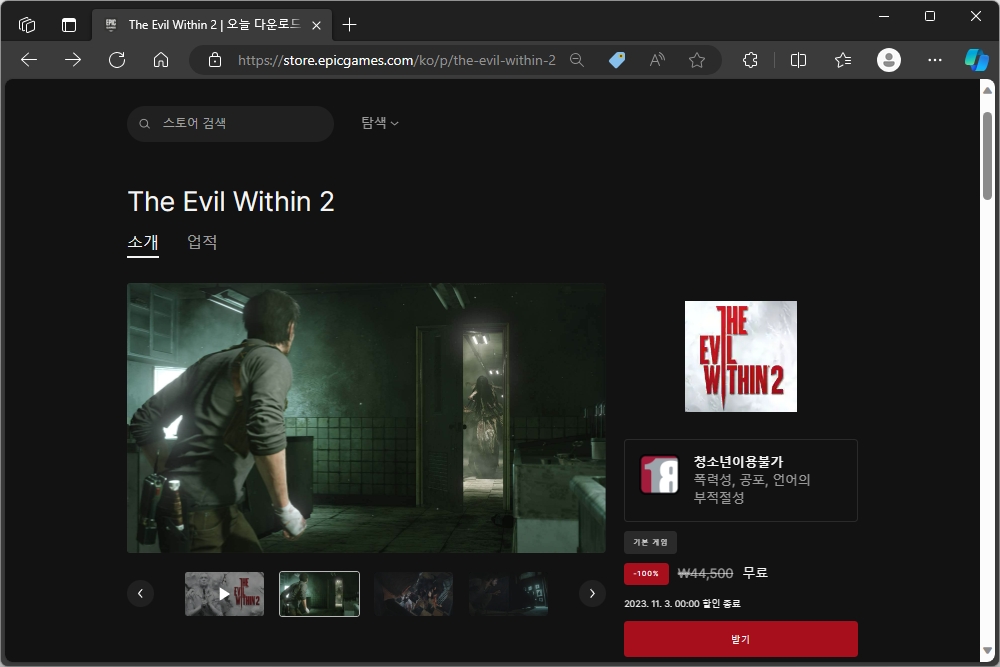Open a new browser tab
This screenshot has height=667, width=1000.
[349, 25]
